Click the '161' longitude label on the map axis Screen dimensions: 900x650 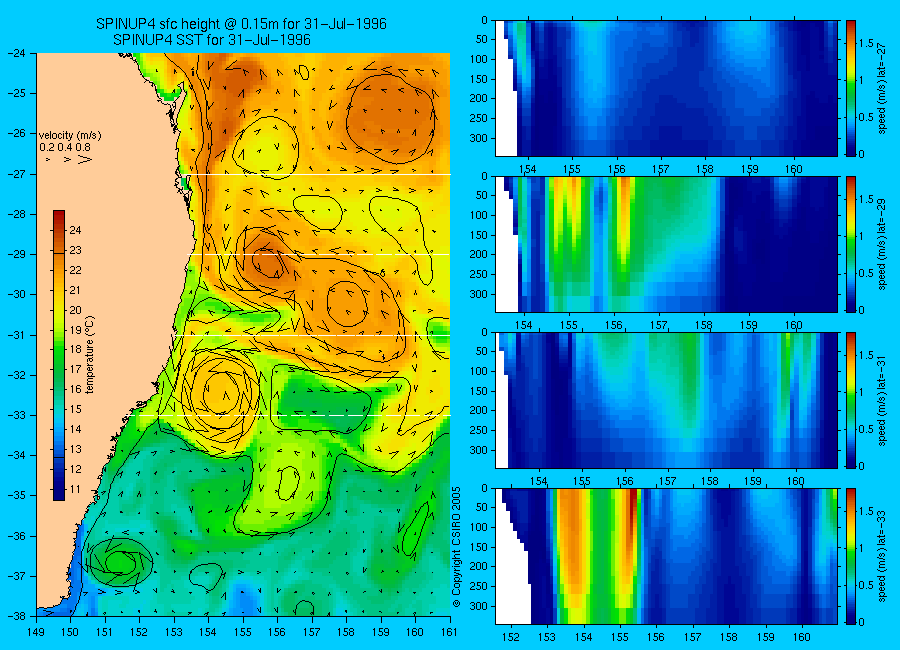click(449, 632)
